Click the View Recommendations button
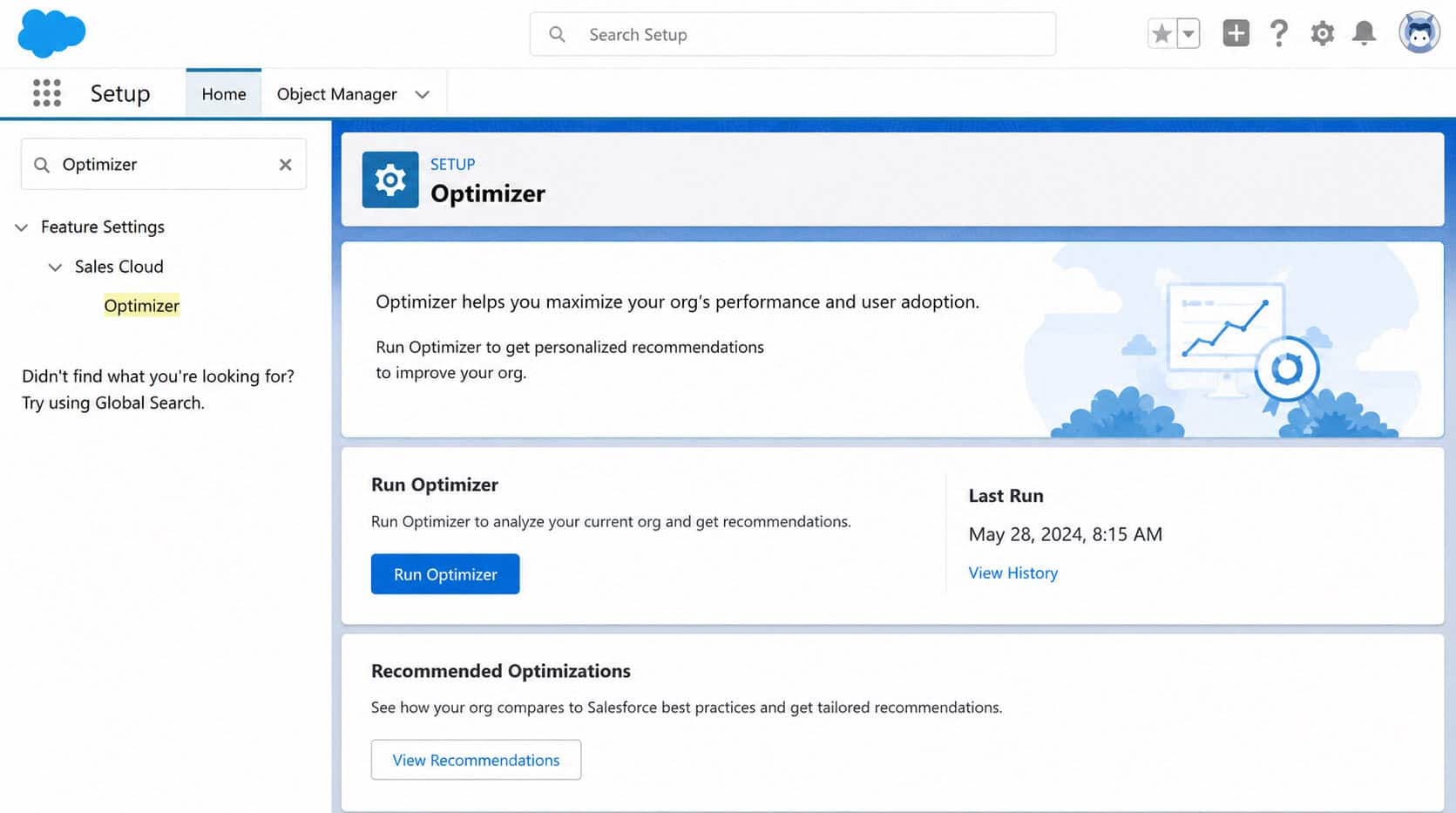Screen dimensions: 1456x813 [476, 760]
